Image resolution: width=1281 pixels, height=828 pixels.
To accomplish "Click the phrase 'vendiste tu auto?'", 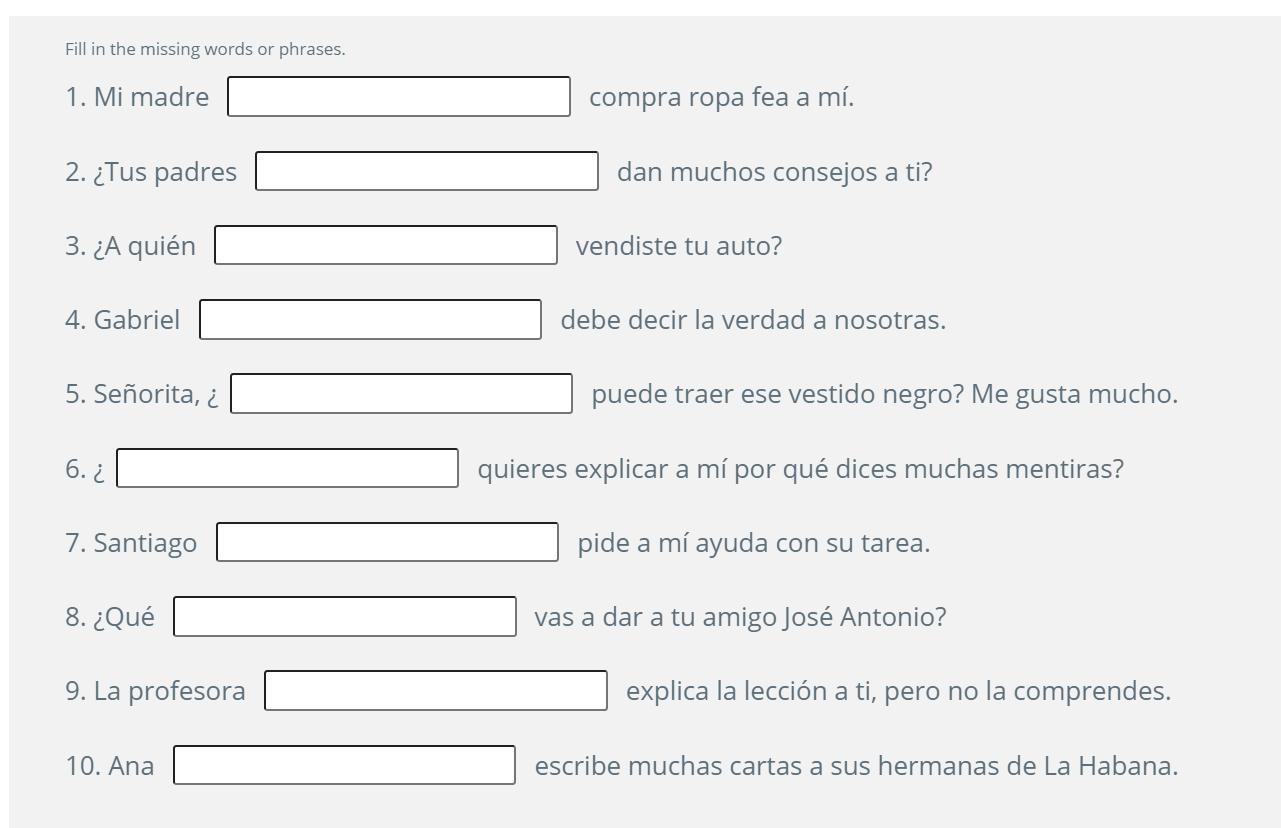I will tap(679, 246).
